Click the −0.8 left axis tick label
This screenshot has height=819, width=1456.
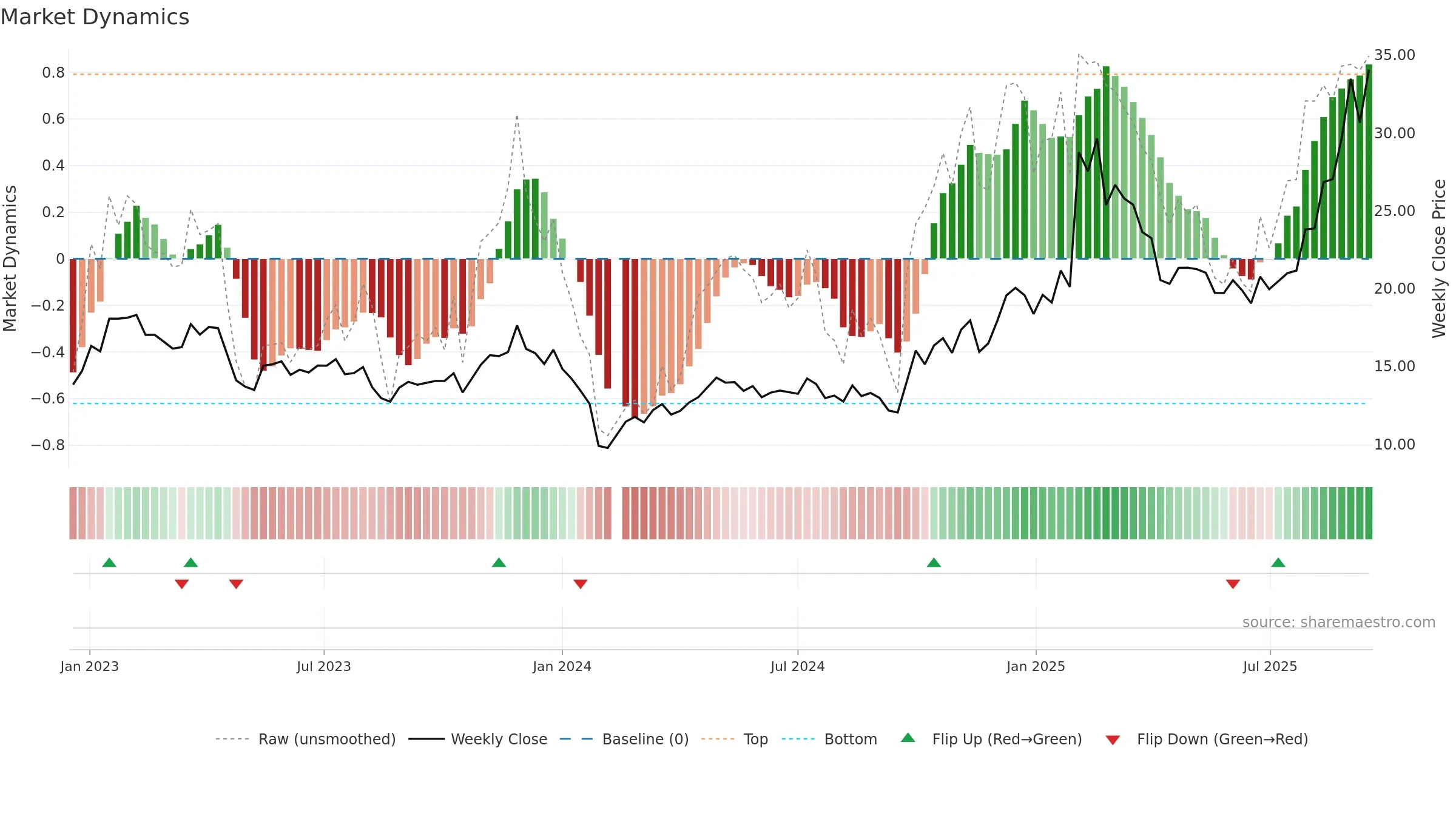coord(48,445)
